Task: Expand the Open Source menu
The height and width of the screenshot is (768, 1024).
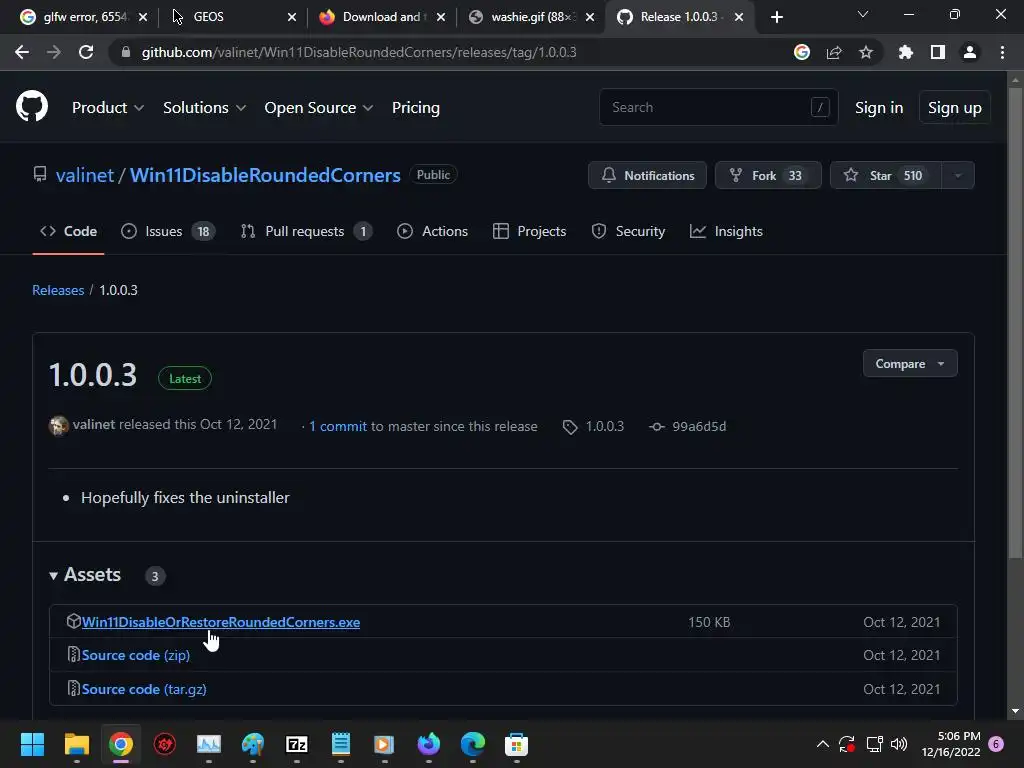Action: 319,108
